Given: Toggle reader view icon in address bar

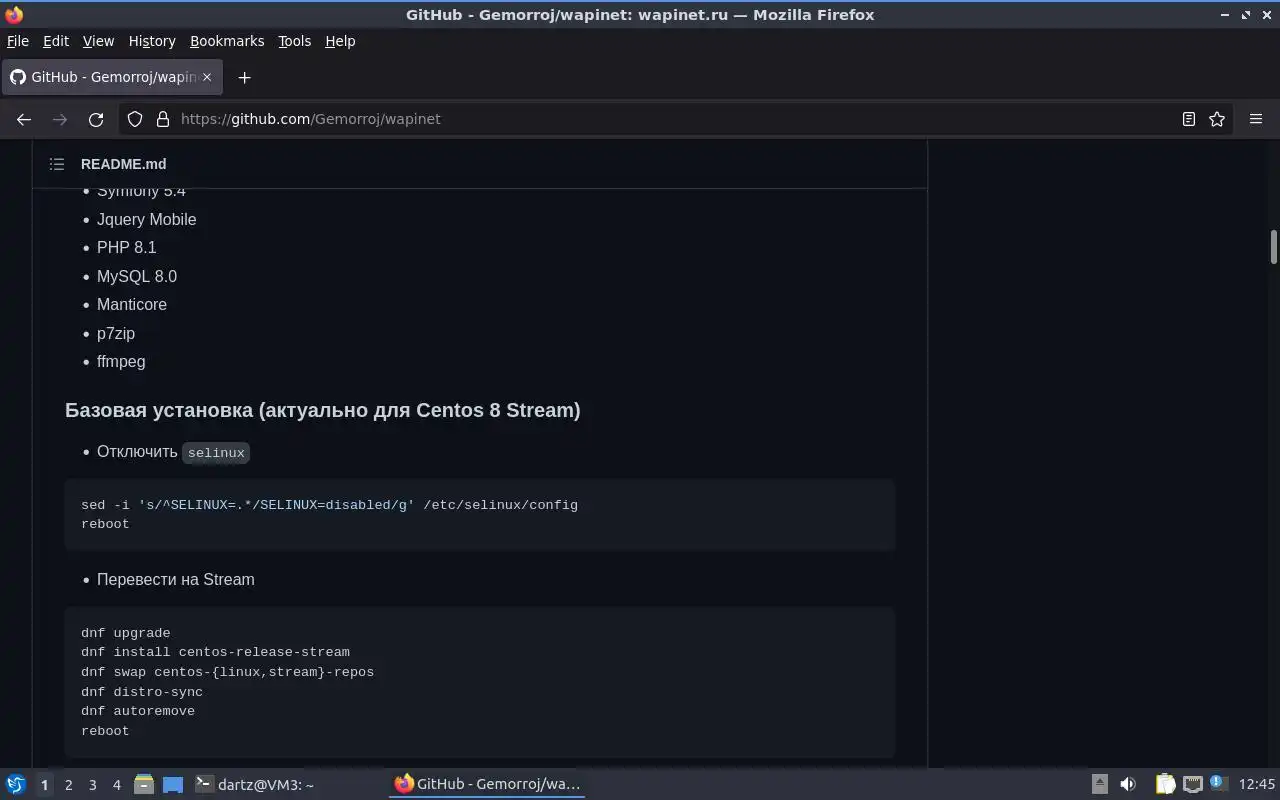Looking at the screenshot, I should pyautogui.click(x=1189, y=119).
